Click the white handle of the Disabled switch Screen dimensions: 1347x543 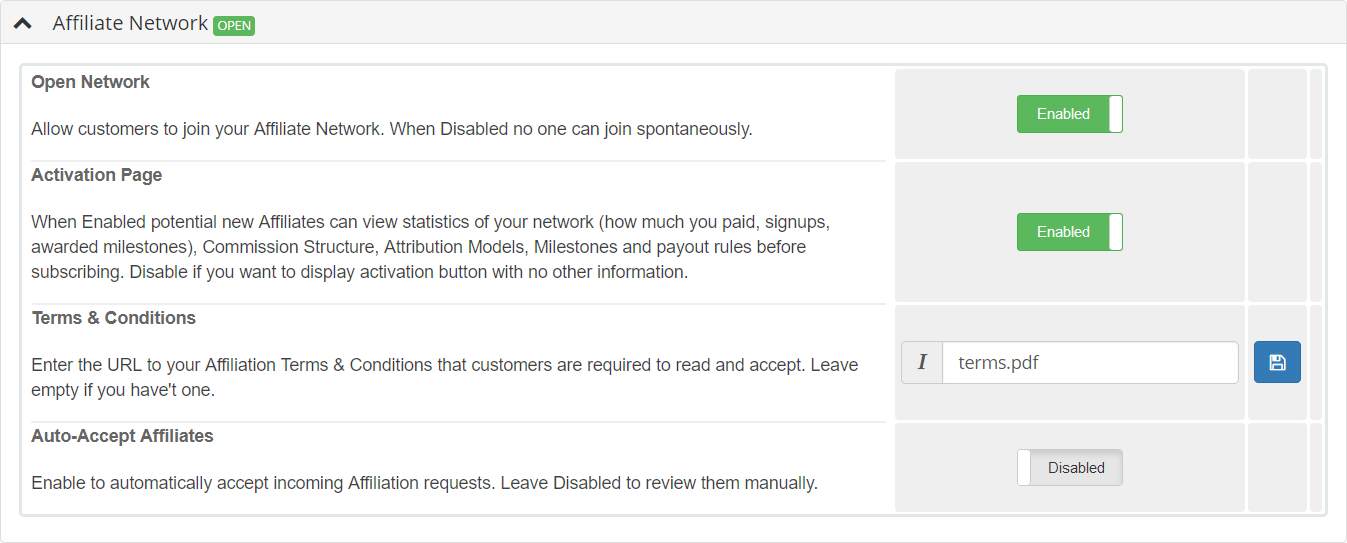point(1024,468)
